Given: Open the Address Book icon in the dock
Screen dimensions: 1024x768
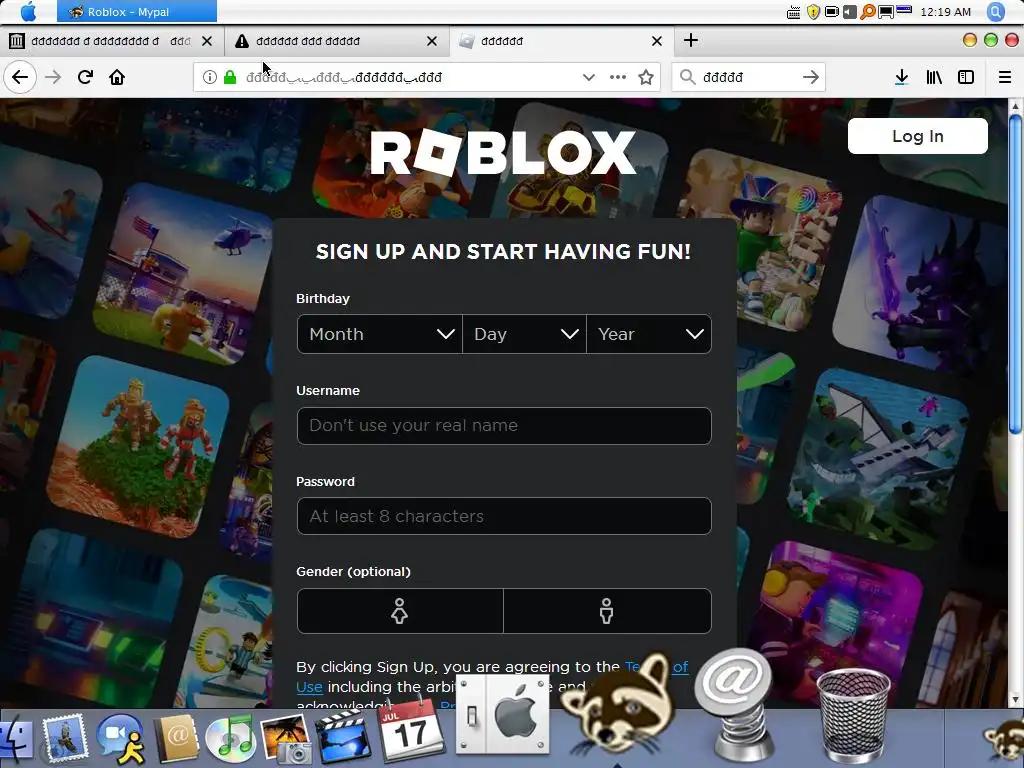Looking at the screenshot, I should point(176,738).
